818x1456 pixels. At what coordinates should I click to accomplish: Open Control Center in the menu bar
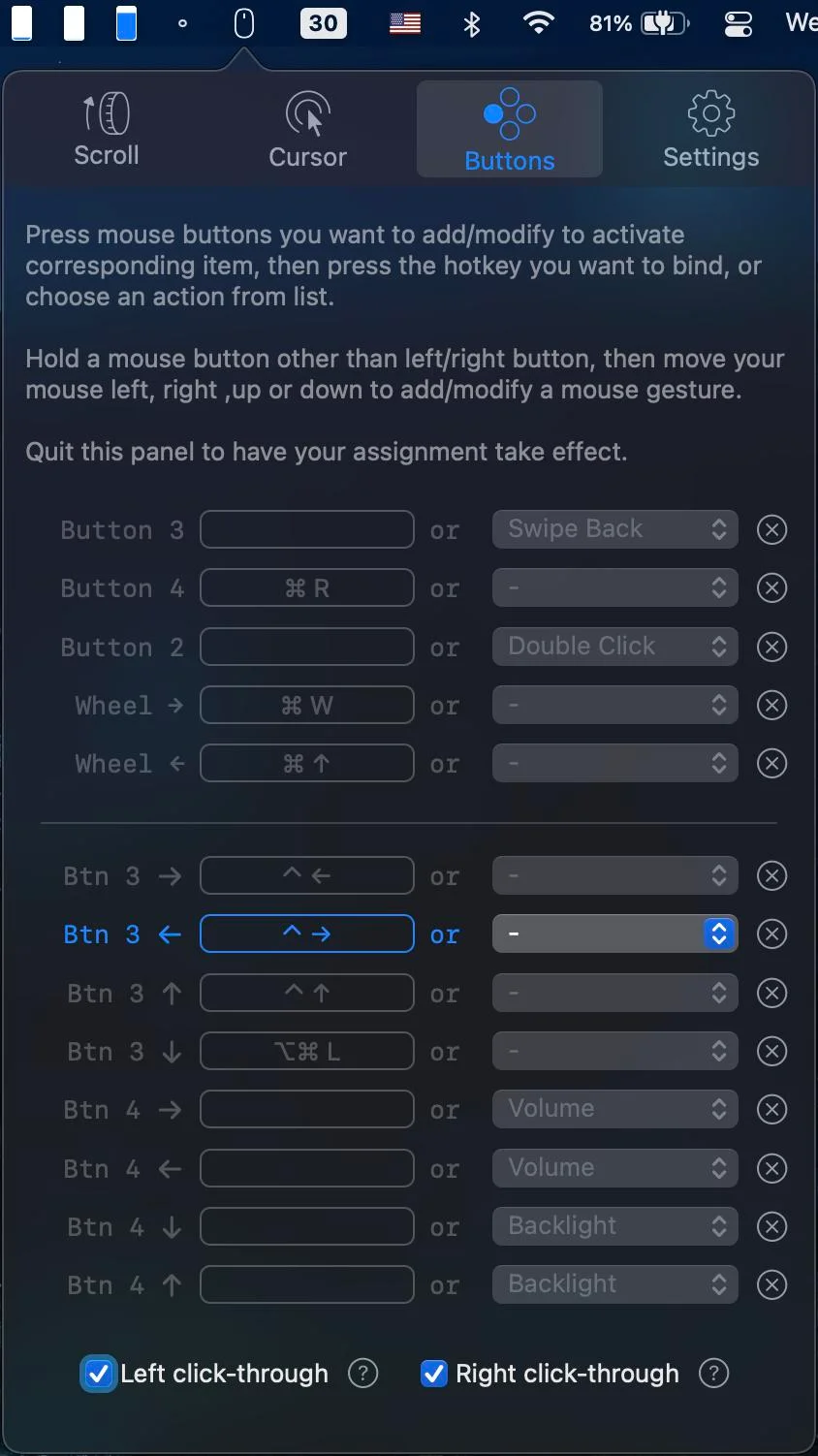click(739, 23)
